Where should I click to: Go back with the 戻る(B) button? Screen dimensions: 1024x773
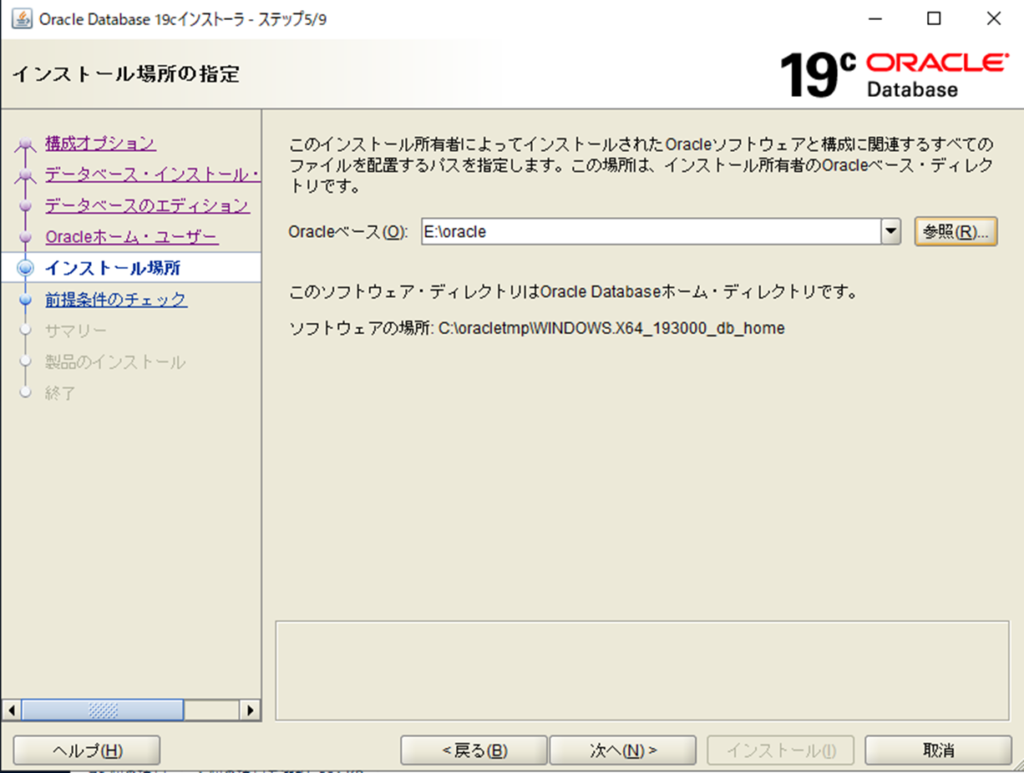[x=474, y=750]
